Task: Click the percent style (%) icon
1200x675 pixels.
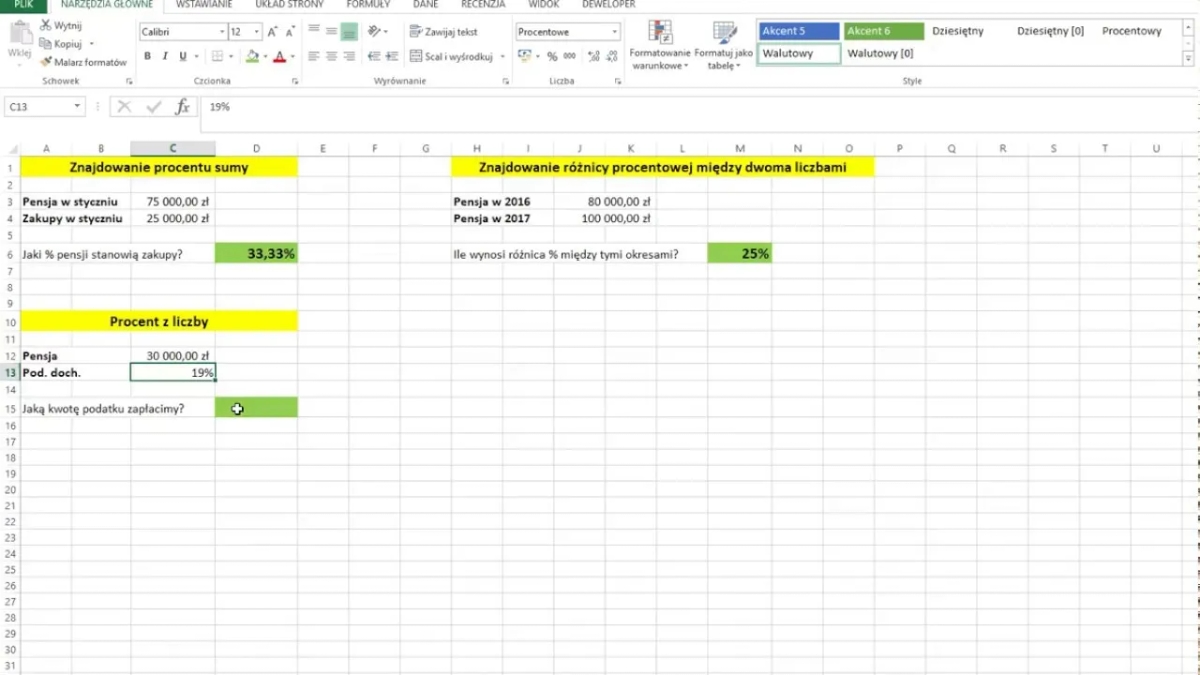Action: 552,57
